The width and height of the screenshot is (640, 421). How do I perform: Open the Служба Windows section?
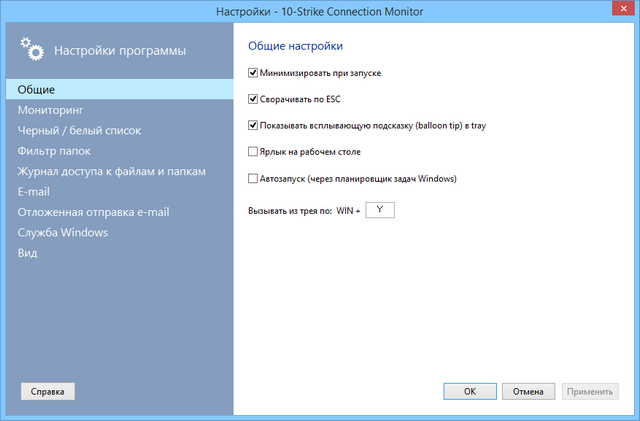point(63,233)
